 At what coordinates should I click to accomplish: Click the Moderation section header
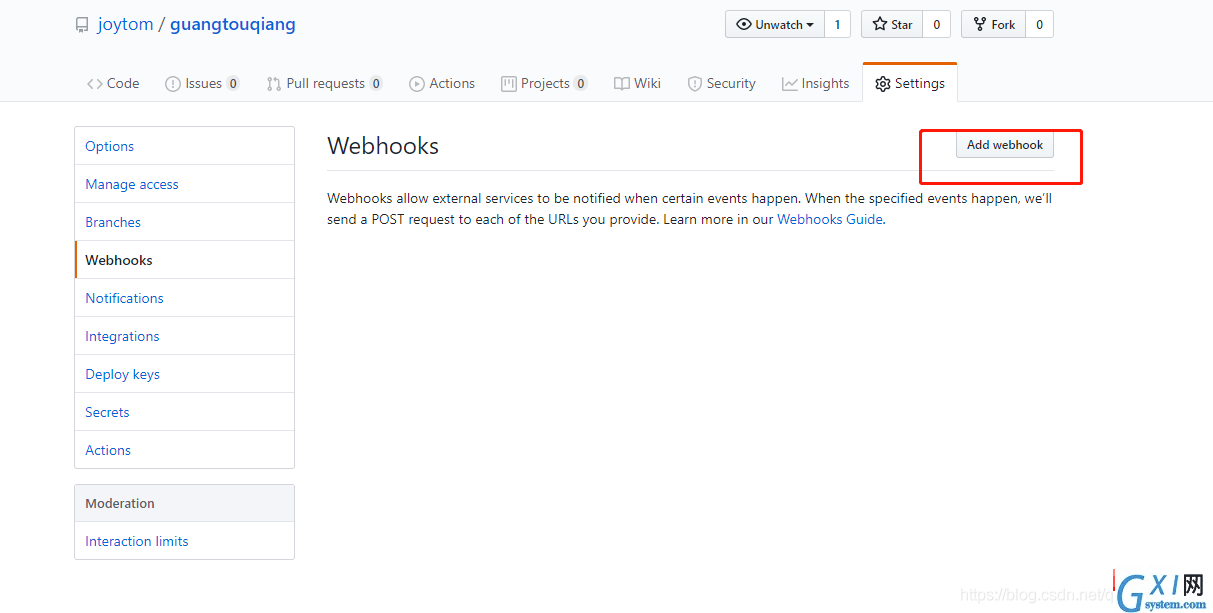[x=184, y=503]
